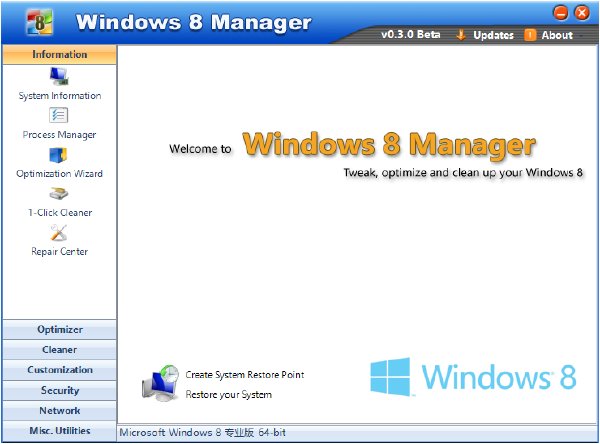Viewport: 600px width, 444px height.
Task: Open System Information icon
Action: pos(59,76)
